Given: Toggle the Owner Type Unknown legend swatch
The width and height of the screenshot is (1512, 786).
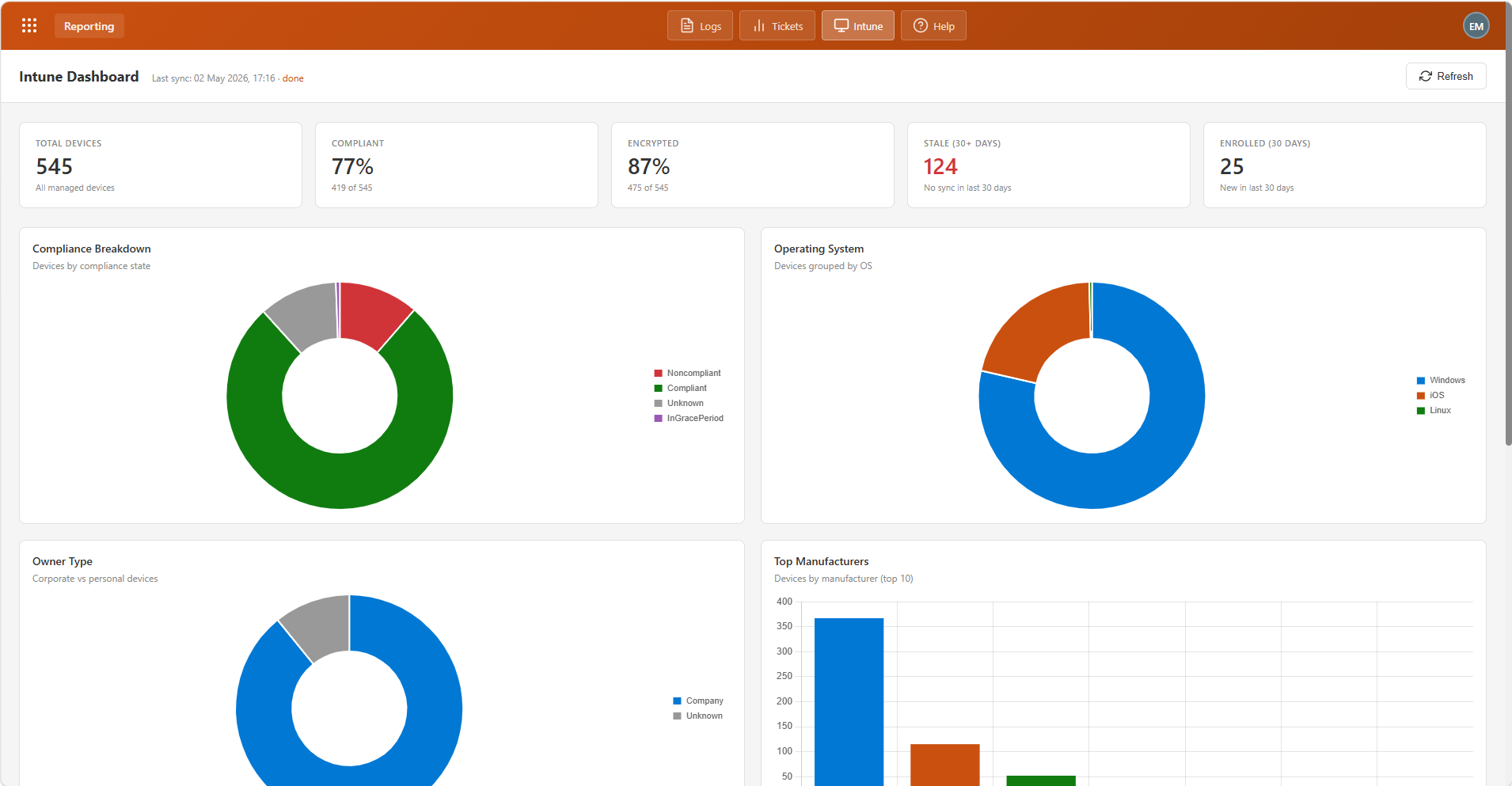Looking at the screenshot, I should tap(677, 716).
